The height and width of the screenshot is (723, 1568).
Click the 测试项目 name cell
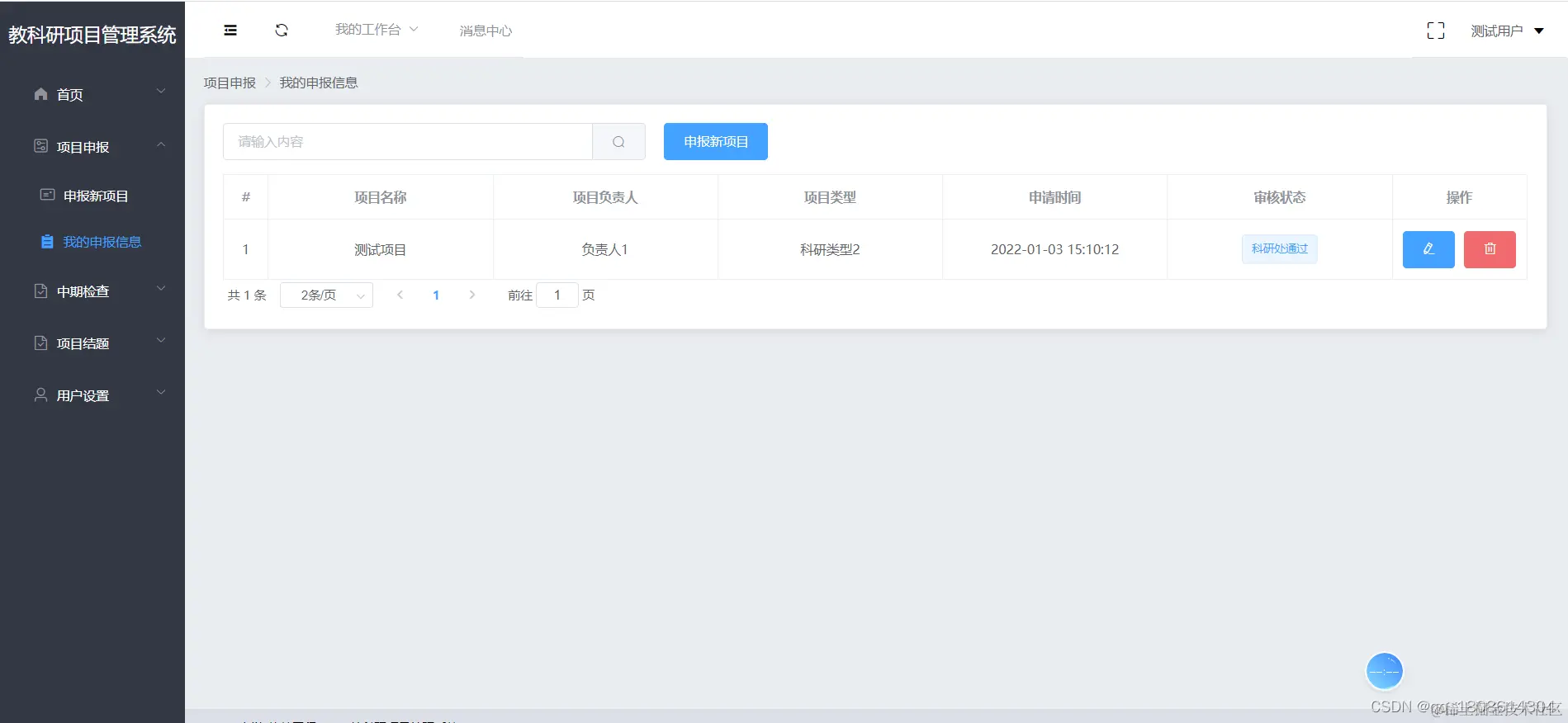tap(380, 249)
